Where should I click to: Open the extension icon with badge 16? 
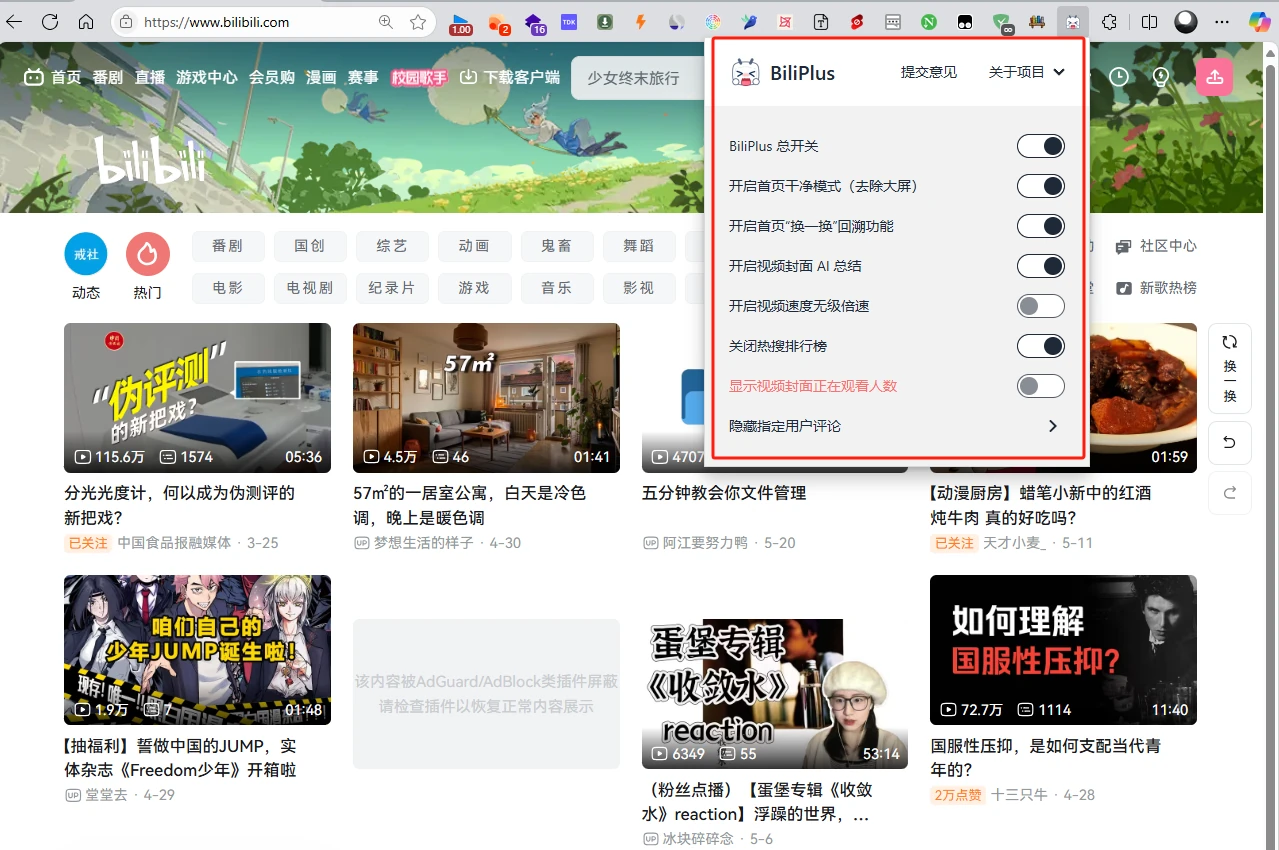tap(534, 23)
